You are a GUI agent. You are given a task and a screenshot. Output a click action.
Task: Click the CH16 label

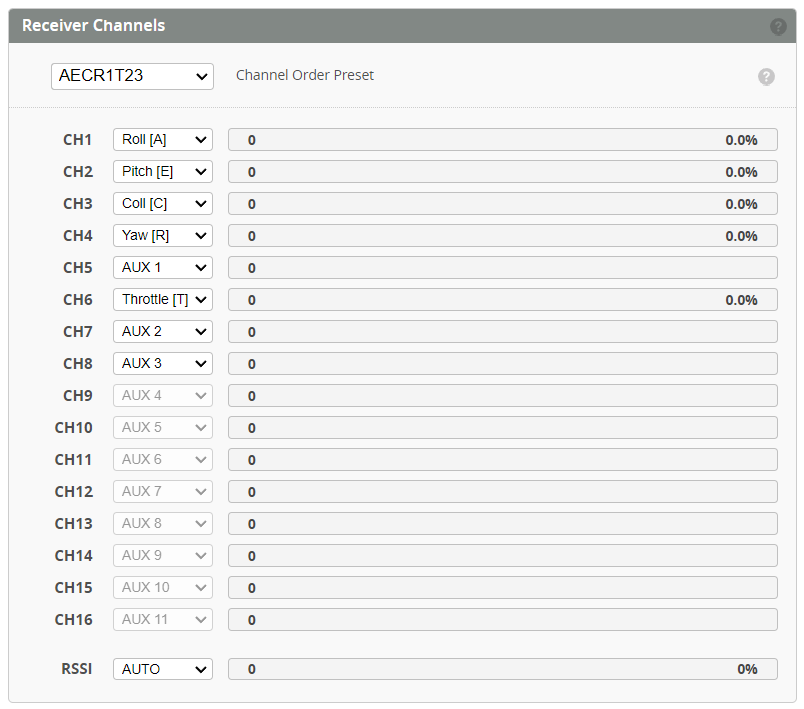point(77,619)
